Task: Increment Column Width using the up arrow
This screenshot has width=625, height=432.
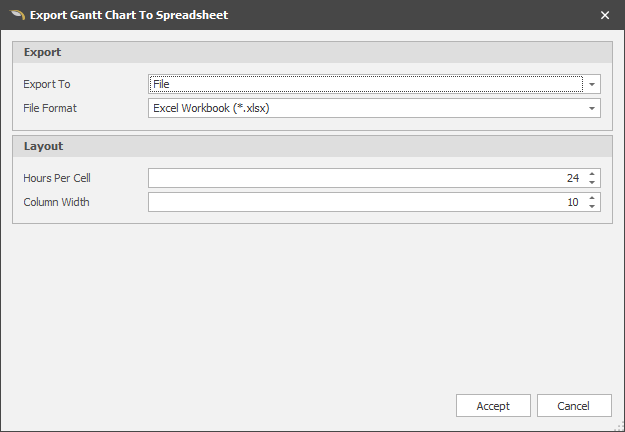Action: point(592,198)
